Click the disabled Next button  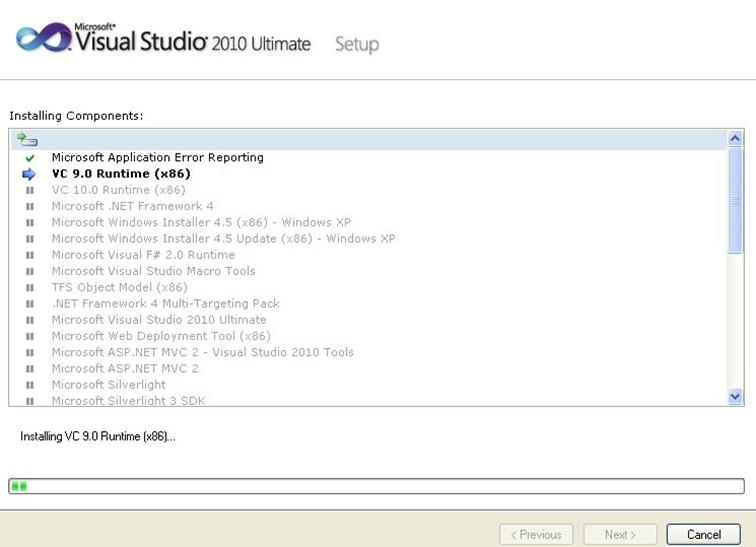pos(620,534)
